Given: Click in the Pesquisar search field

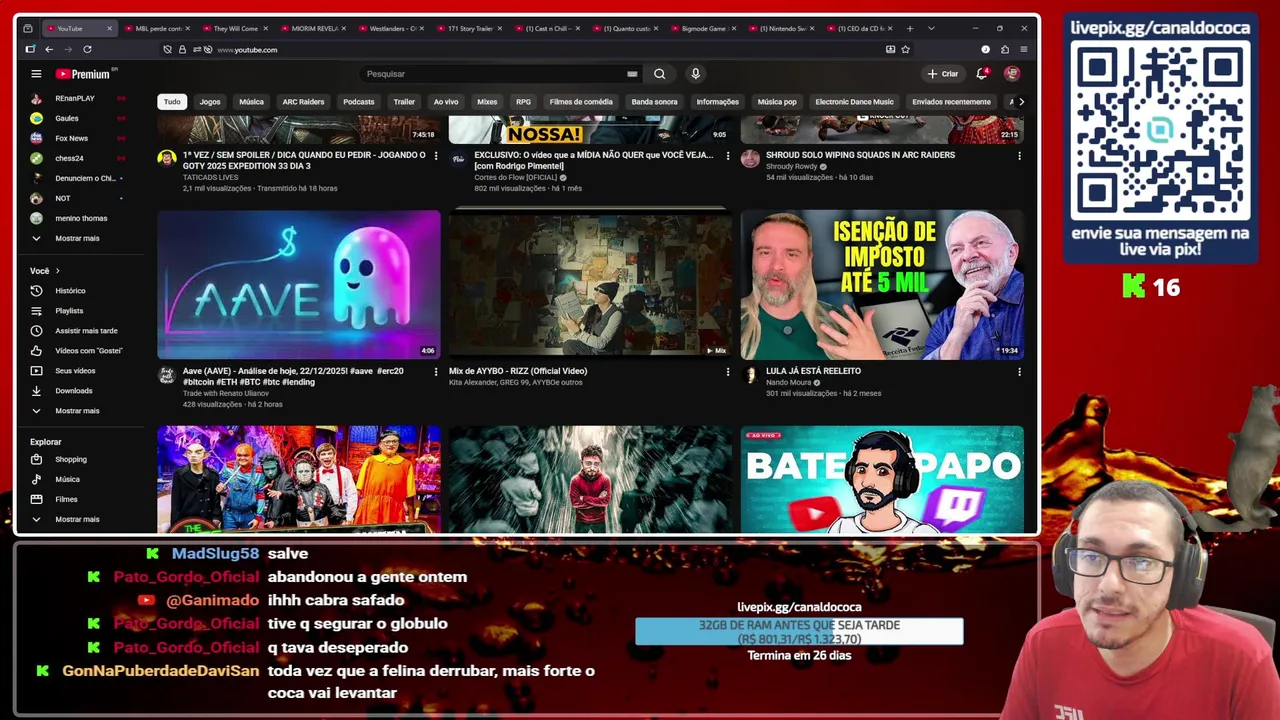Looking at the screenshot, I should pyautogui.click(x=490, y=74).
